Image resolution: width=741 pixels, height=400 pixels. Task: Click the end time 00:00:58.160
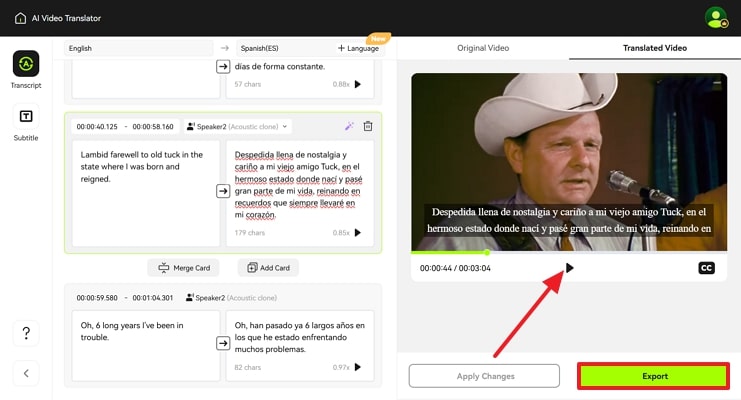coord(153,127)
